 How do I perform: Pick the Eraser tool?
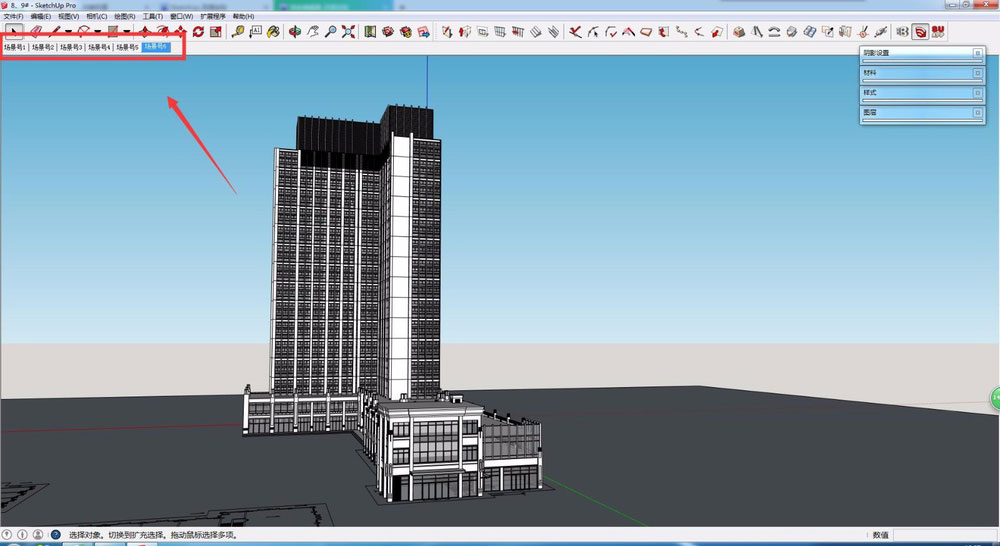(x=35, y=32)
